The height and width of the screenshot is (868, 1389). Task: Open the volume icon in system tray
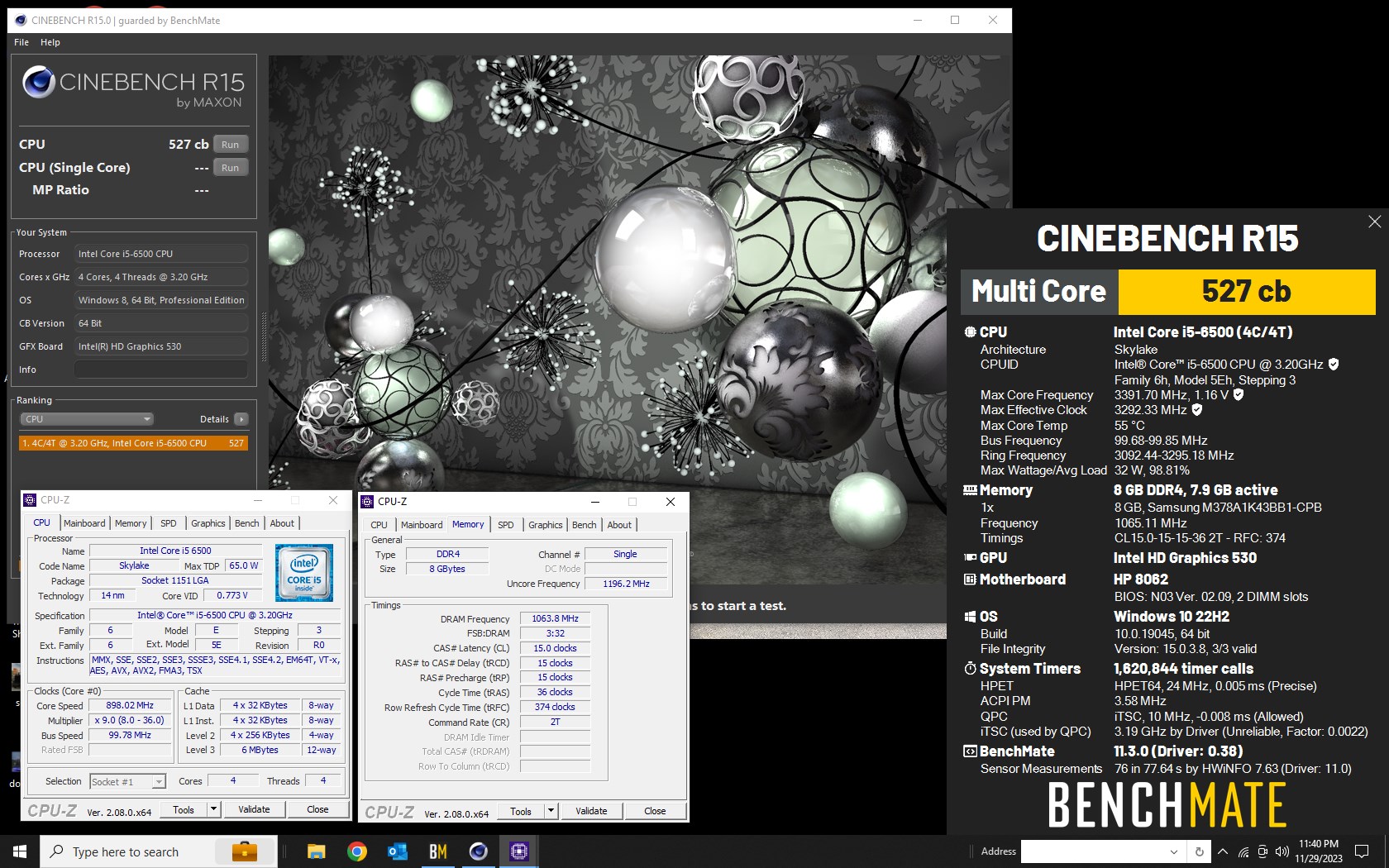[1282, 851]
